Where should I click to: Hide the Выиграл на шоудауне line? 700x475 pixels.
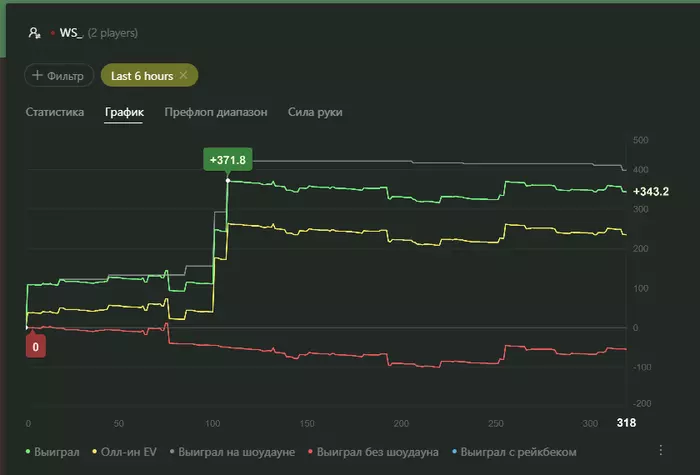pos(234,452)
